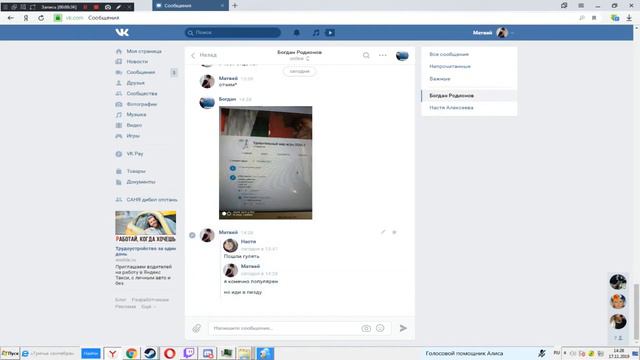This screenshot has width=640, height=360.
Task: Open the emoji smiley picker
Action: [x=380, y=328]
